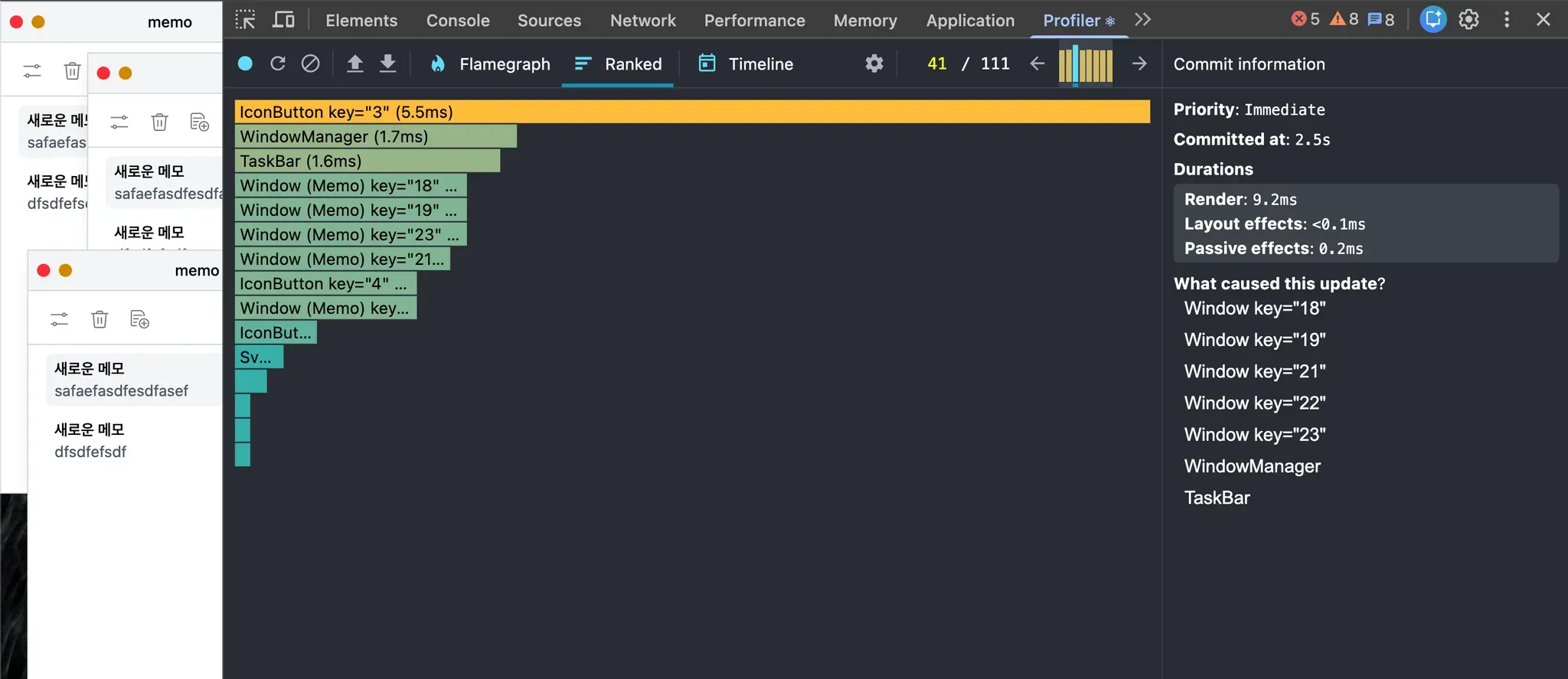The image size is (1568, 679).
Task: Click trash icon in front memo window
Action: click(x=100, y=319)
